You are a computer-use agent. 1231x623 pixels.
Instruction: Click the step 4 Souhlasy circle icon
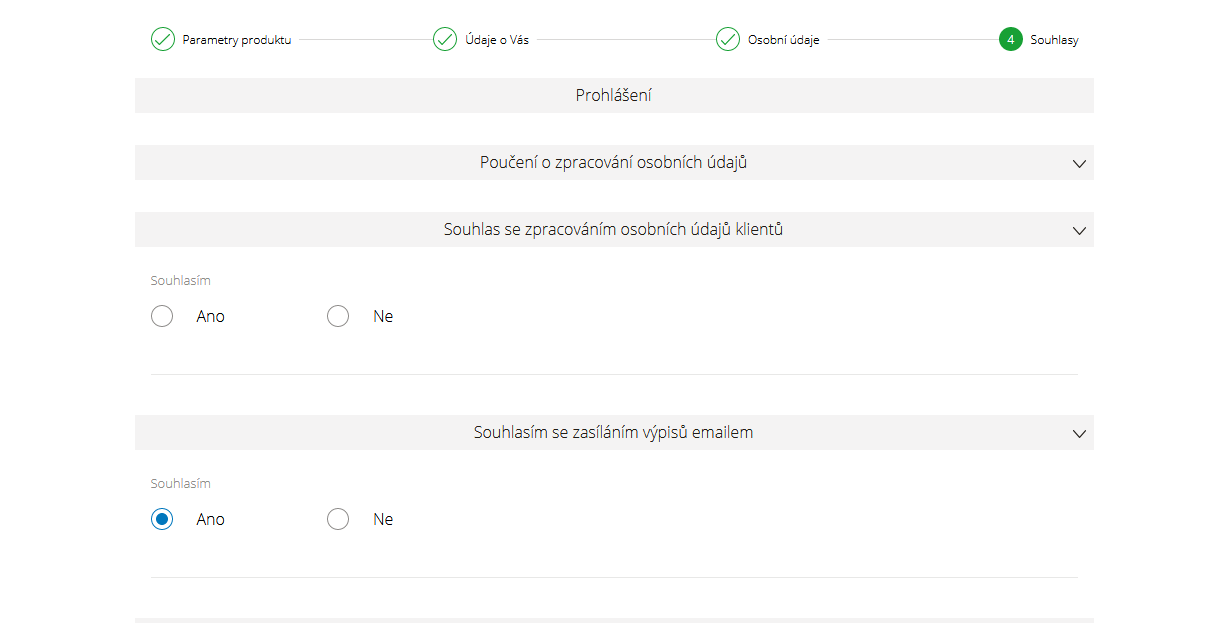pyautogui.click(x=1010, y=40)
